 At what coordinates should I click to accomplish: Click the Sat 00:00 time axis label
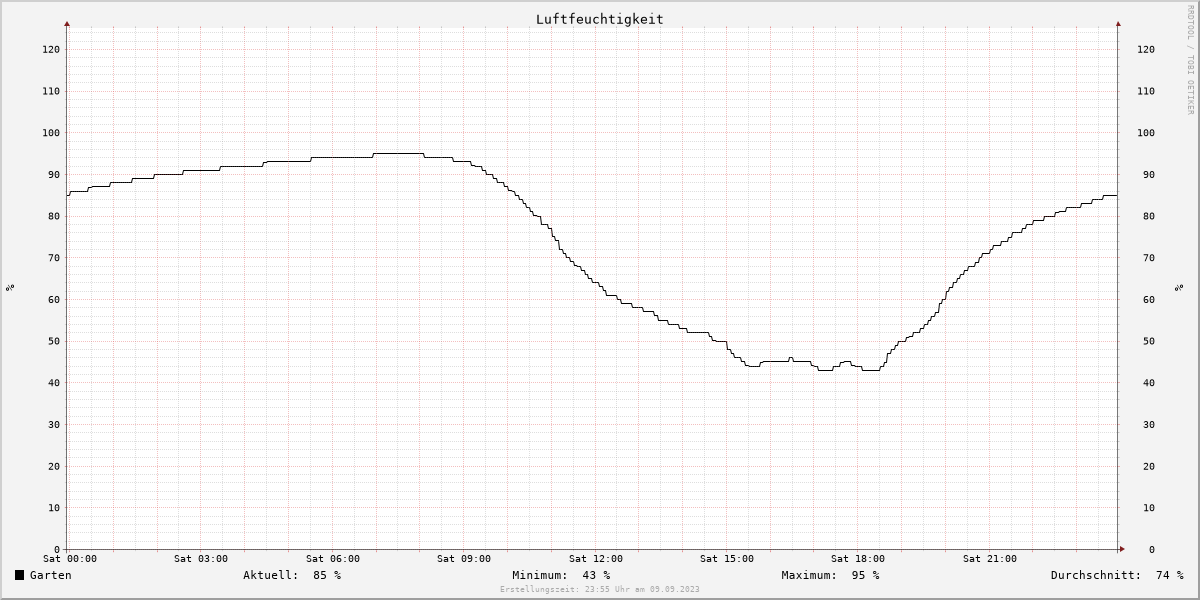[x=70, y=559]
